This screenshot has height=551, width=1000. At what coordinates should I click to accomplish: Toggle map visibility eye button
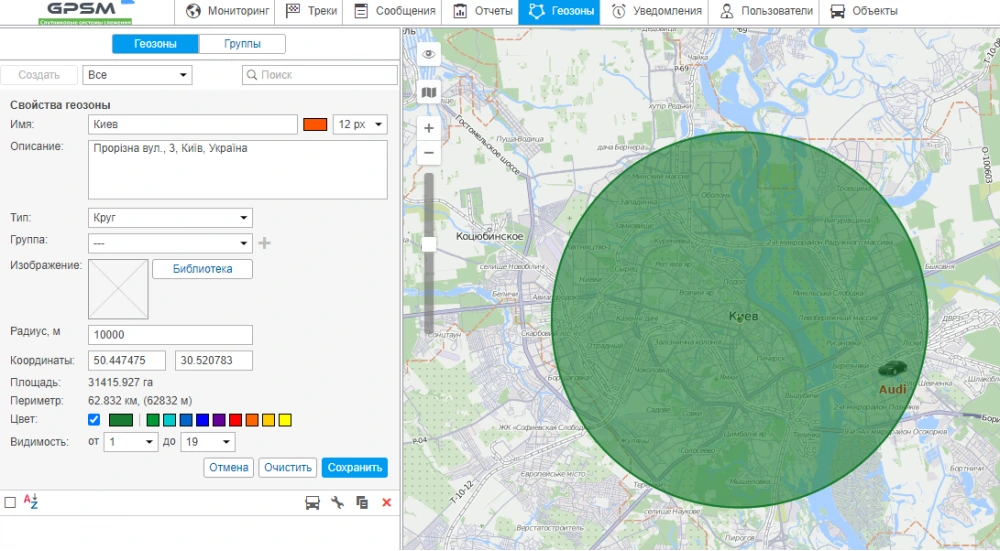pyautogui.click(x=429, y=55)
